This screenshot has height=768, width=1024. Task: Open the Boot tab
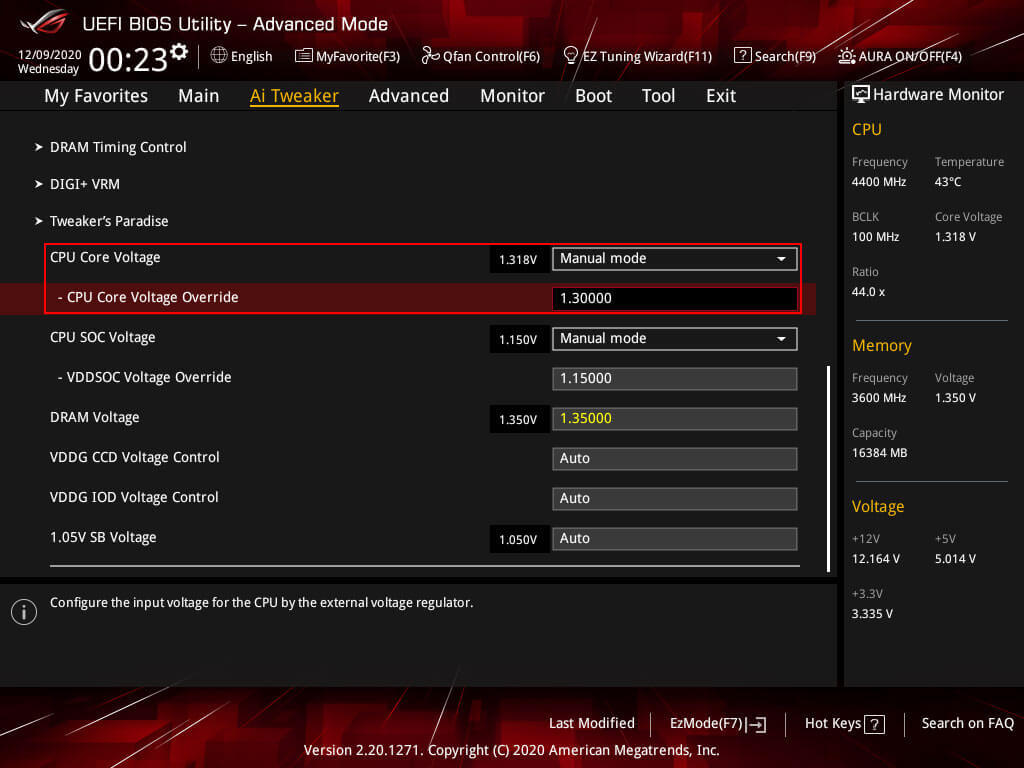coord(594,96)
